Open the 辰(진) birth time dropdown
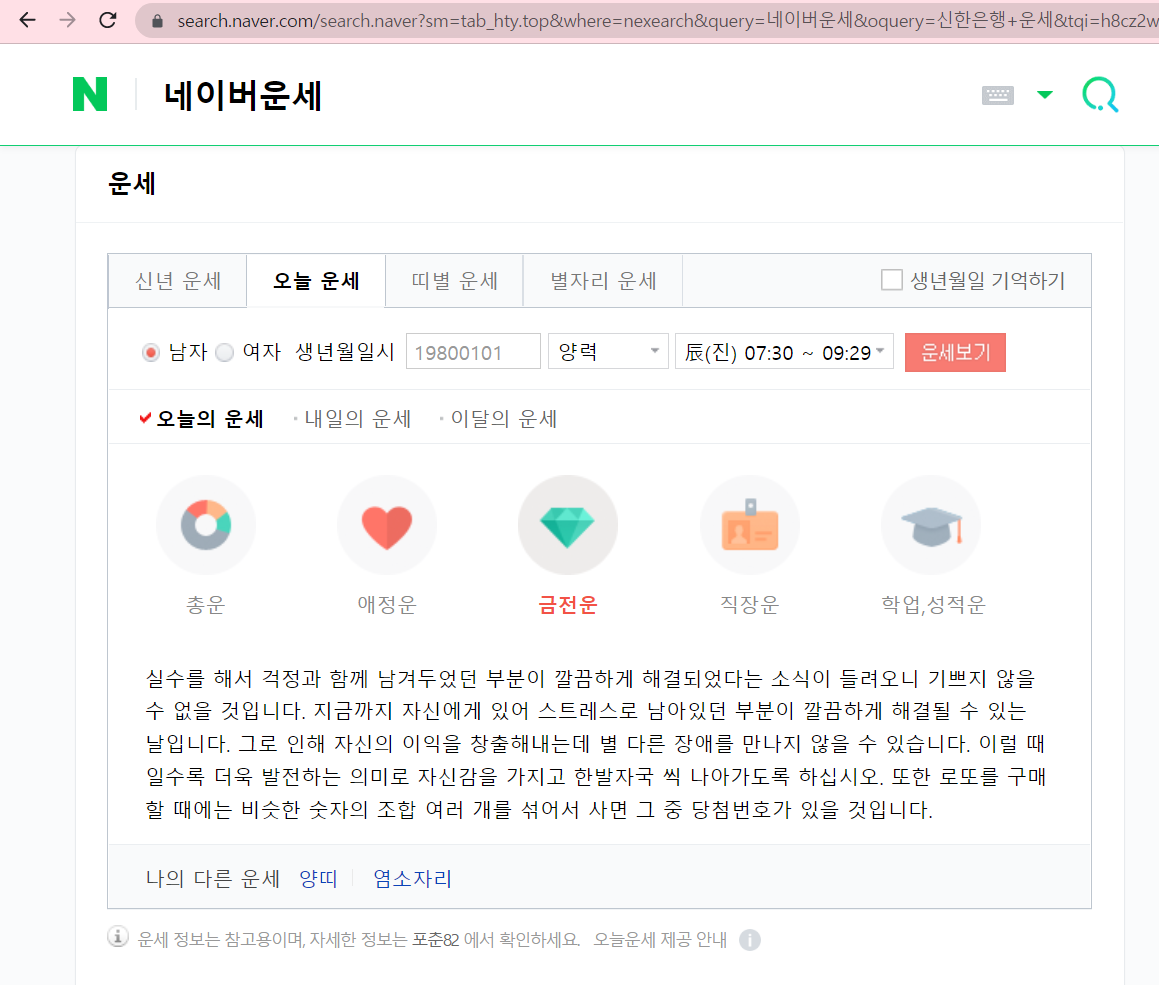This screenshot has width=1159, height=985. coord(784,351)
